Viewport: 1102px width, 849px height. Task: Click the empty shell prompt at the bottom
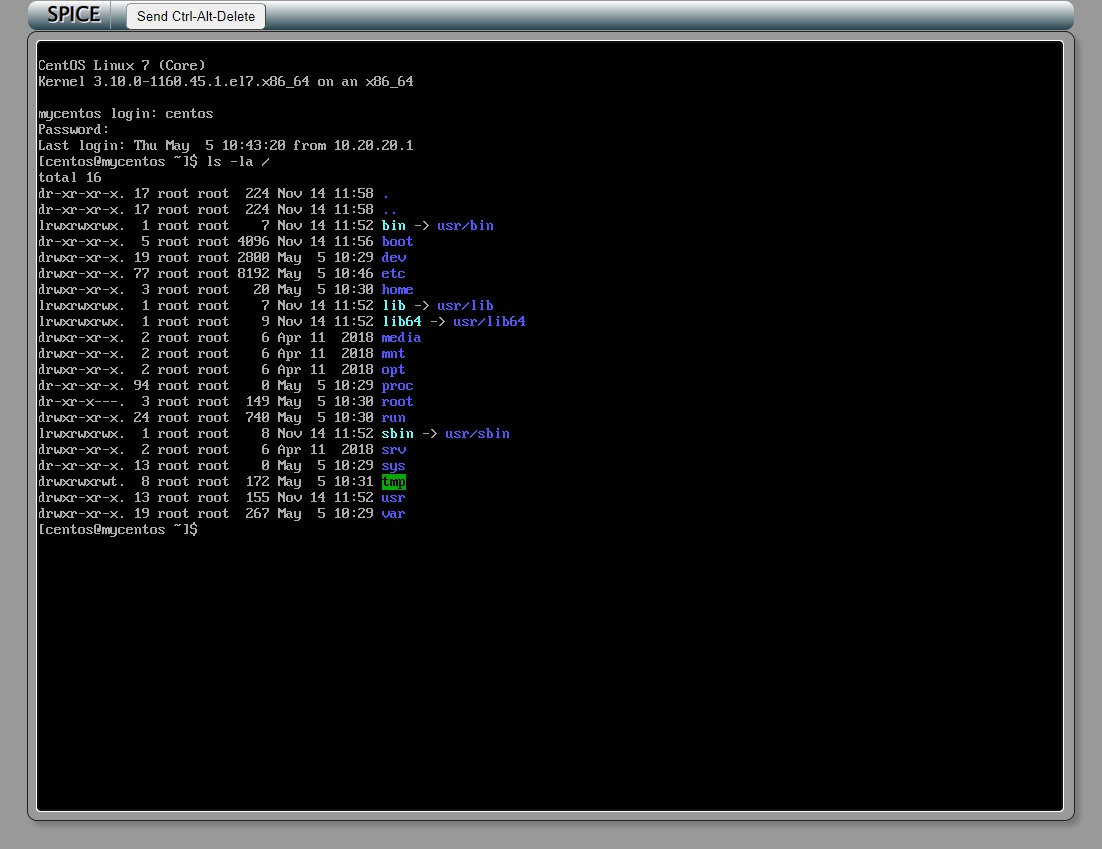point(118,530)
